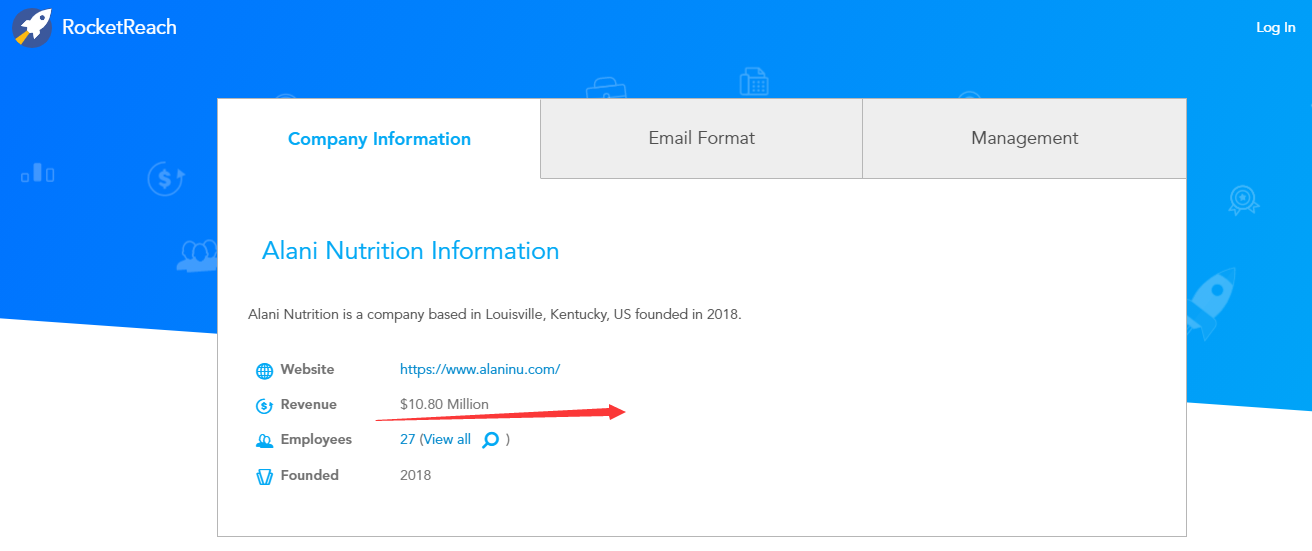Image resolution: width=1312 pixels, height=551 pixels.
Task: Click the people icon beside Employees
Action: coord(264,441)
